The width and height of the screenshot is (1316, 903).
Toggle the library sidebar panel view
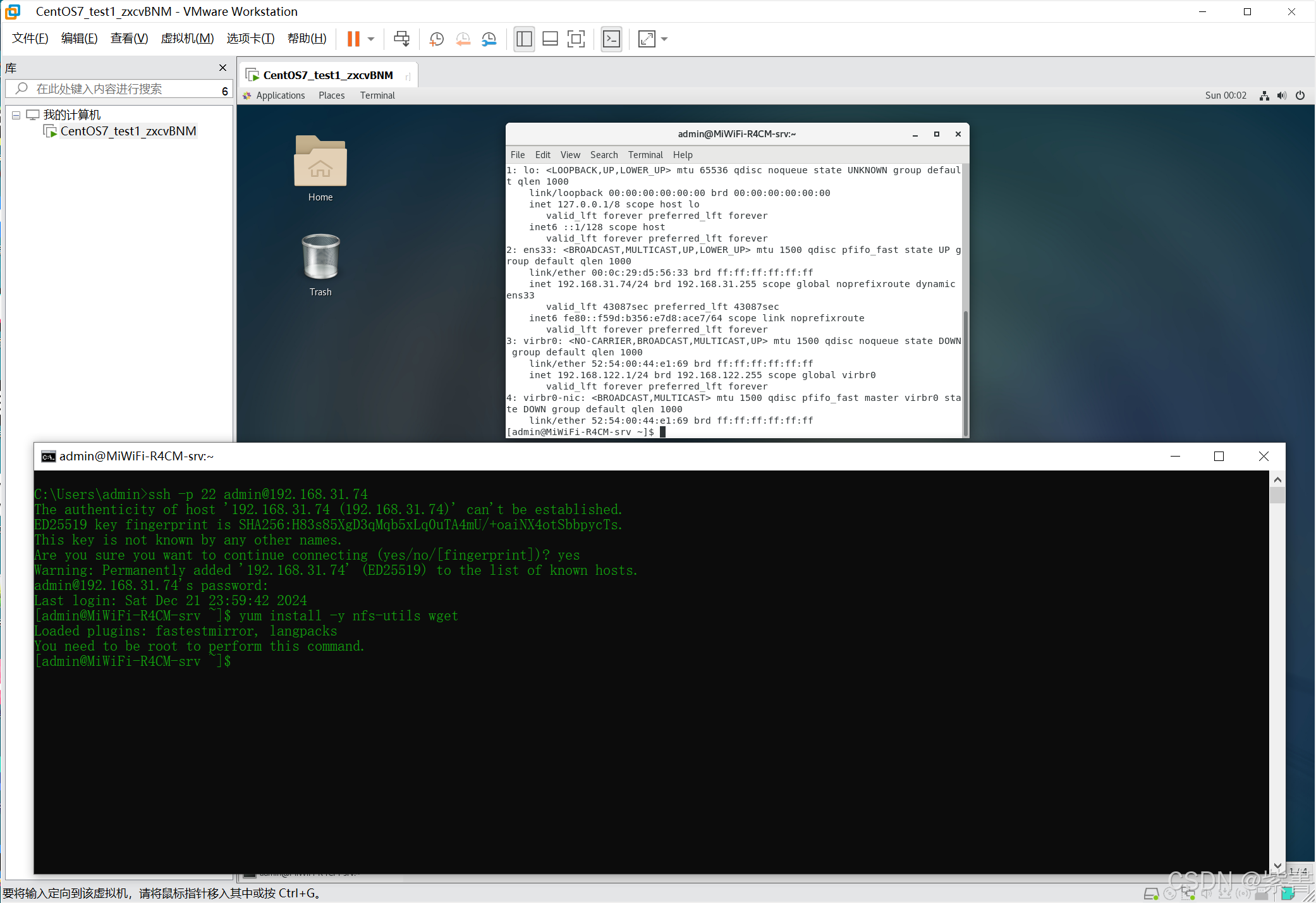(524, 39)
